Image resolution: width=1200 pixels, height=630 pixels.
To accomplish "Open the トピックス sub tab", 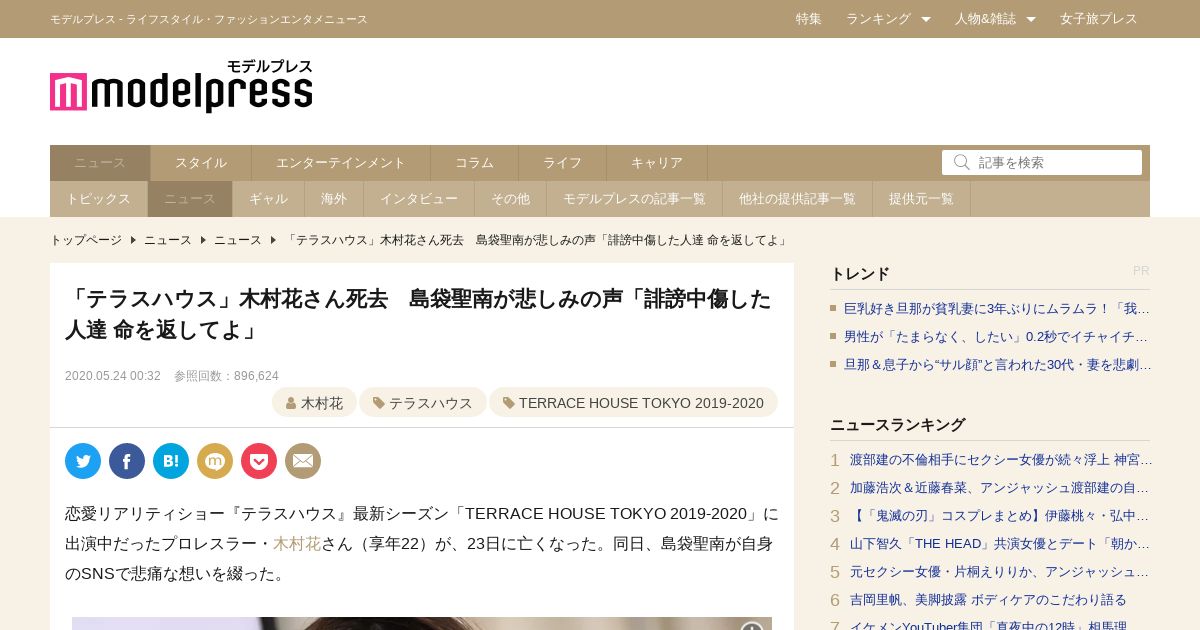I will coord(99,199).
